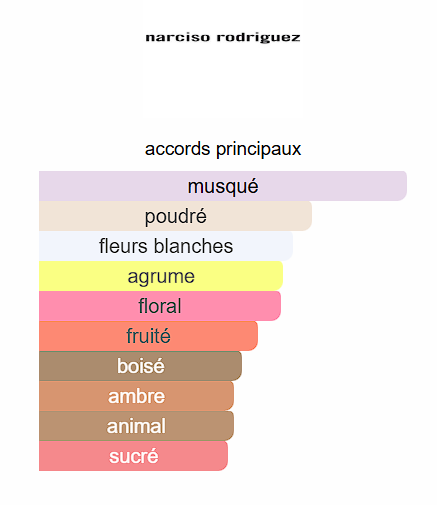Click the brown boisé accord bar

(x=140, y=366)
